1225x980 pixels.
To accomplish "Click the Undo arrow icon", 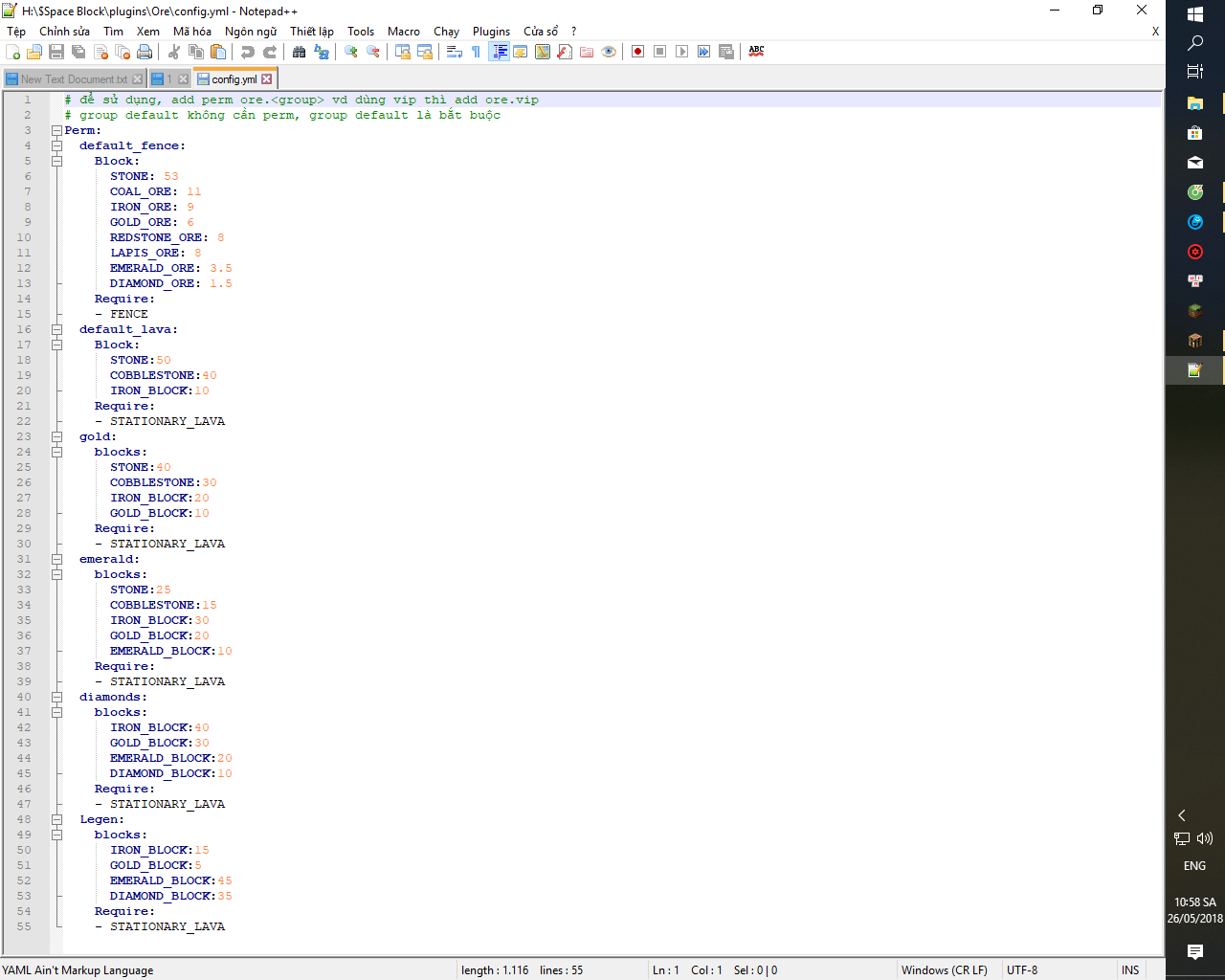I will coord(248,52).
